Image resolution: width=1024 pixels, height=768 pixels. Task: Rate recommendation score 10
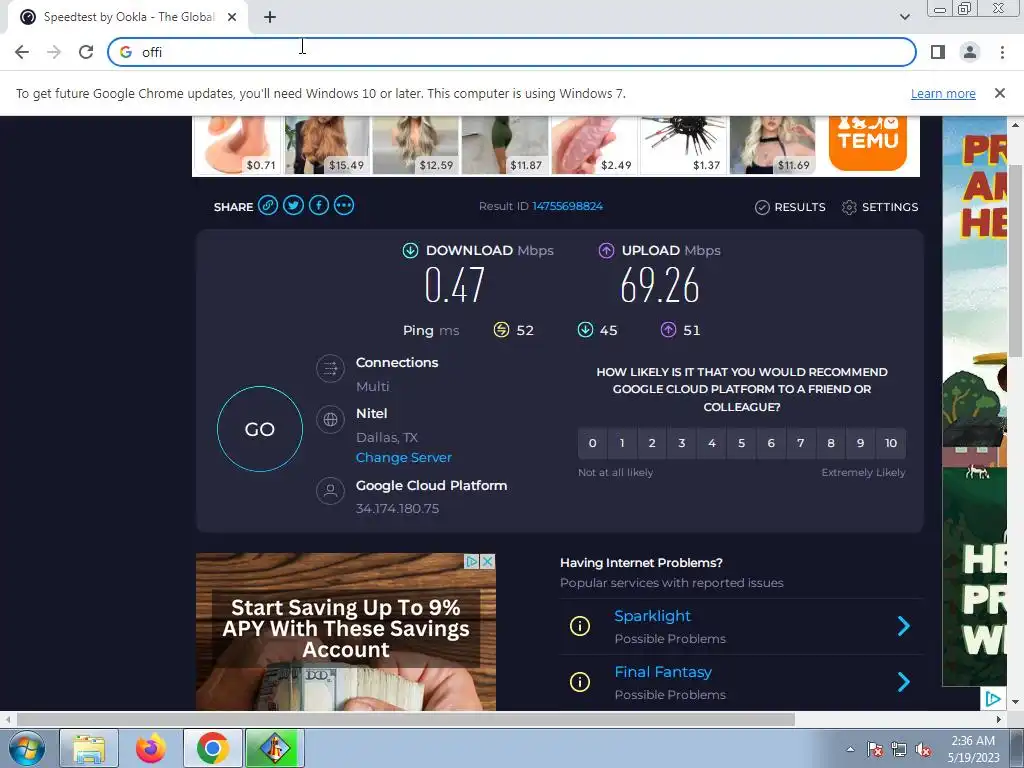[x=891, y=443]
